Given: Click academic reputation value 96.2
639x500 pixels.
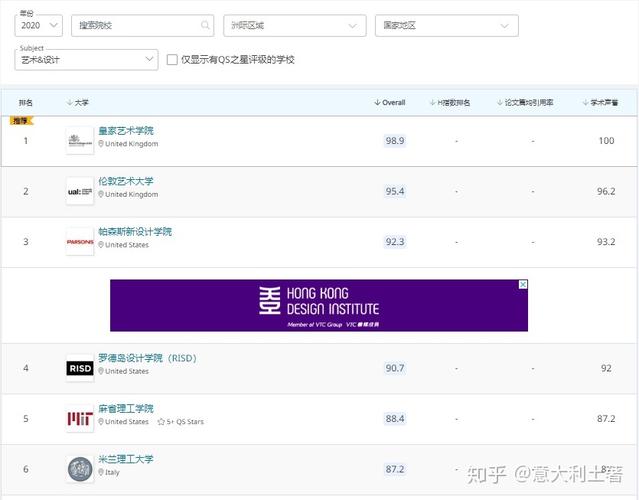Looking at the screenshot, I should 606,191.
